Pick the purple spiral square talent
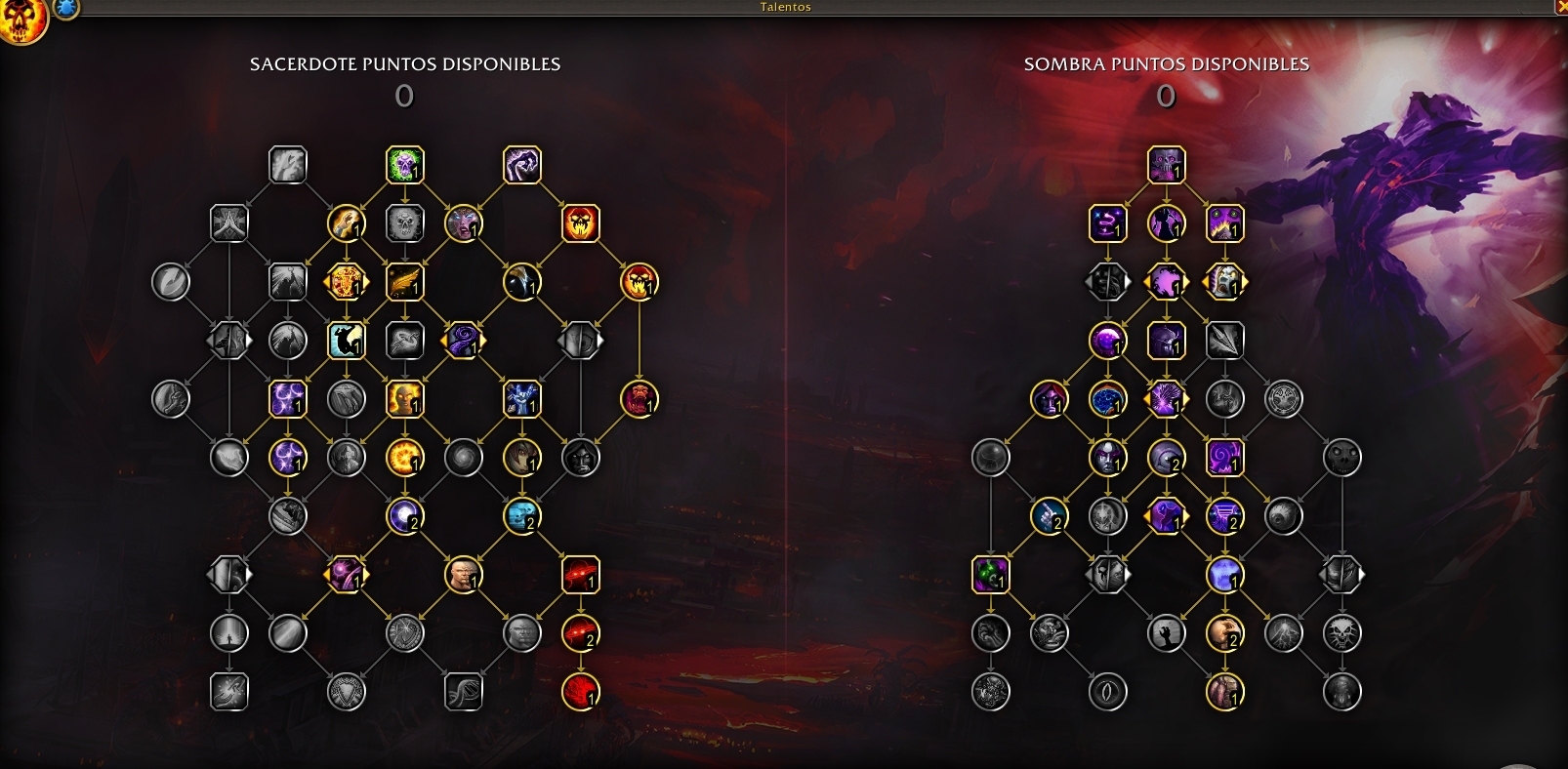This screenshot has height=769, width=1568. [1225, 458]
